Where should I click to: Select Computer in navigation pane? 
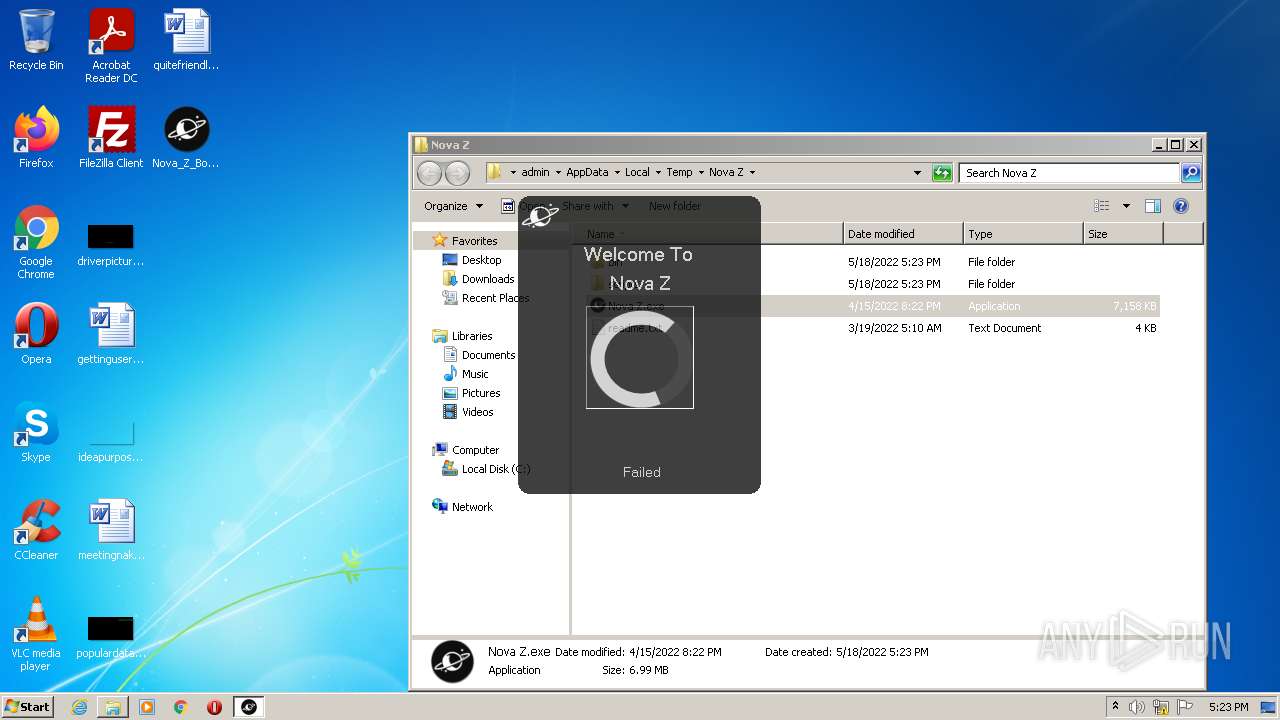[475, 450]
